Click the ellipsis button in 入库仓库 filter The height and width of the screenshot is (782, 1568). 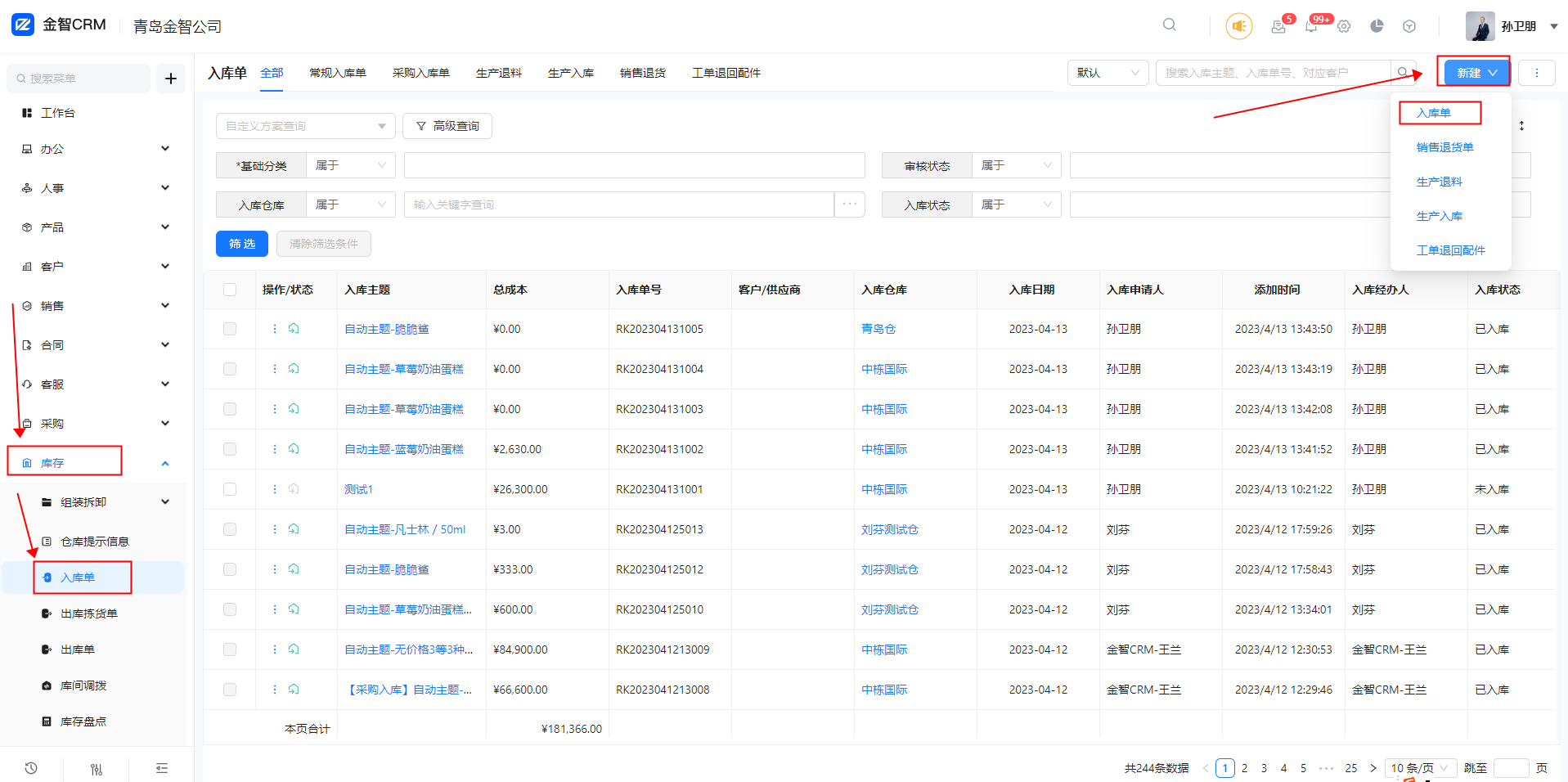point(850,204)
